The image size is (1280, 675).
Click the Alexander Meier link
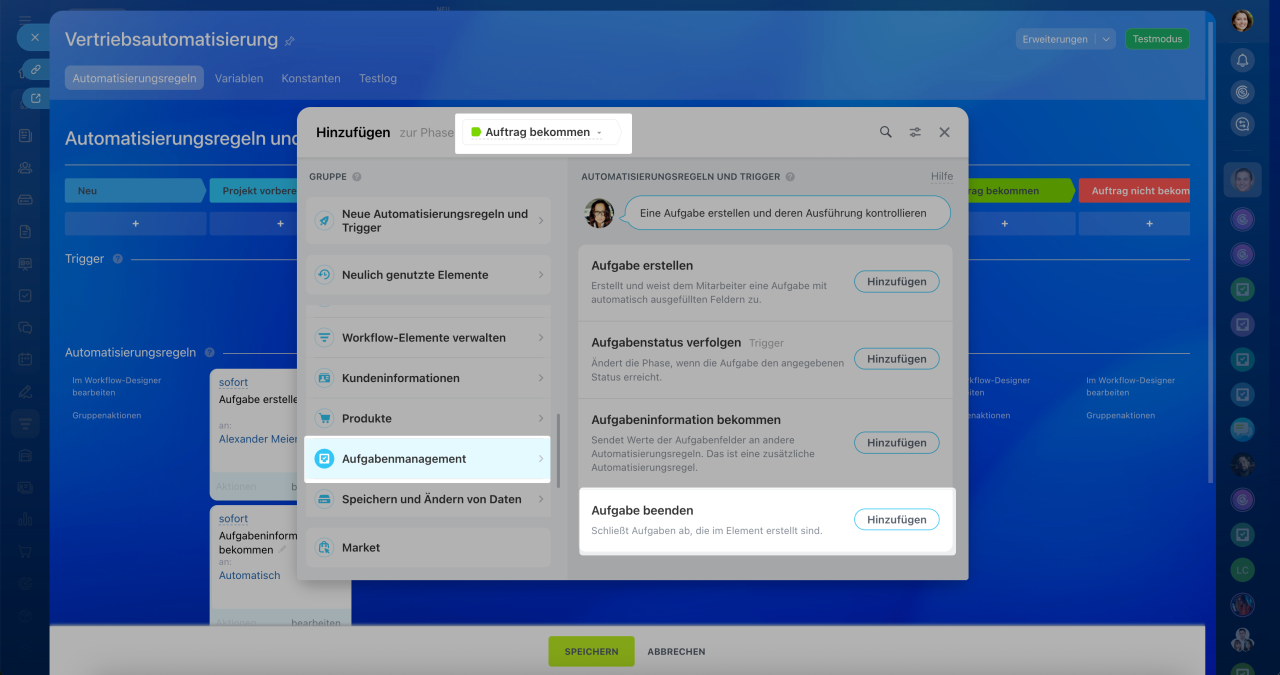(258, 439)
